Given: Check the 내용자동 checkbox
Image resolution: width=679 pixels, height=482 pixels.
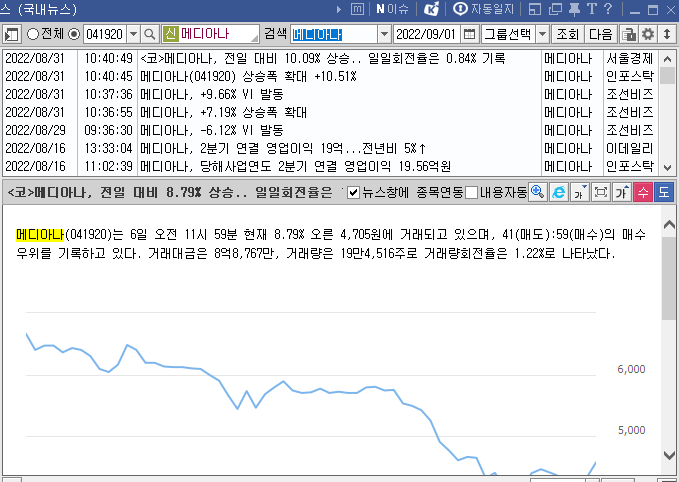Looking at the screenshot, I should [x=472, y=192].
